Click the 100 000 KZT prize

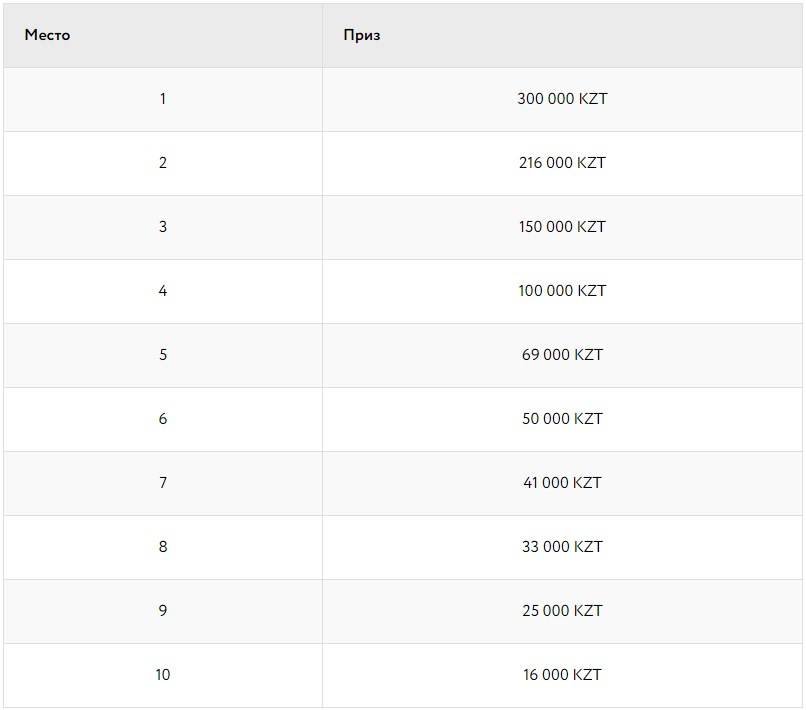tap(562, 291)
